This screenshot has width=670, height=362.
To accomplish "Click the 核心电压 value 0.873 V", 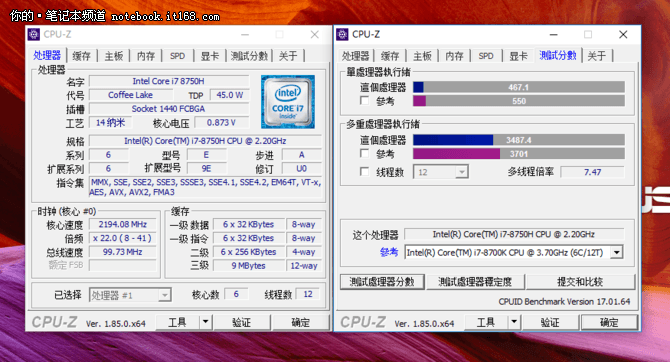I will [221, 122].
